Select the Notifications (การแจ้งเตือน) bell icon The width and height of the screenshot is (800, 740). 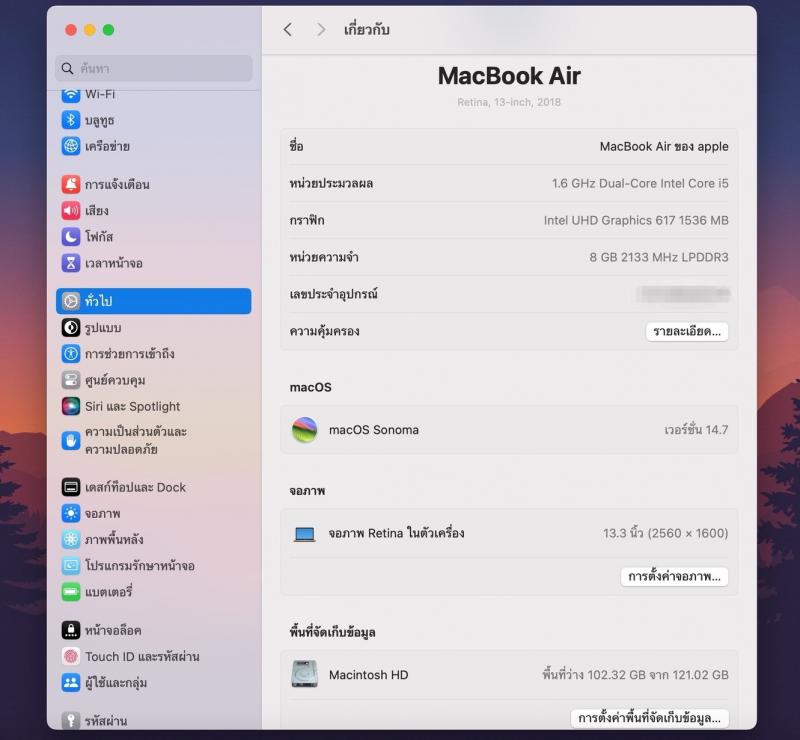tap(70, 184)
